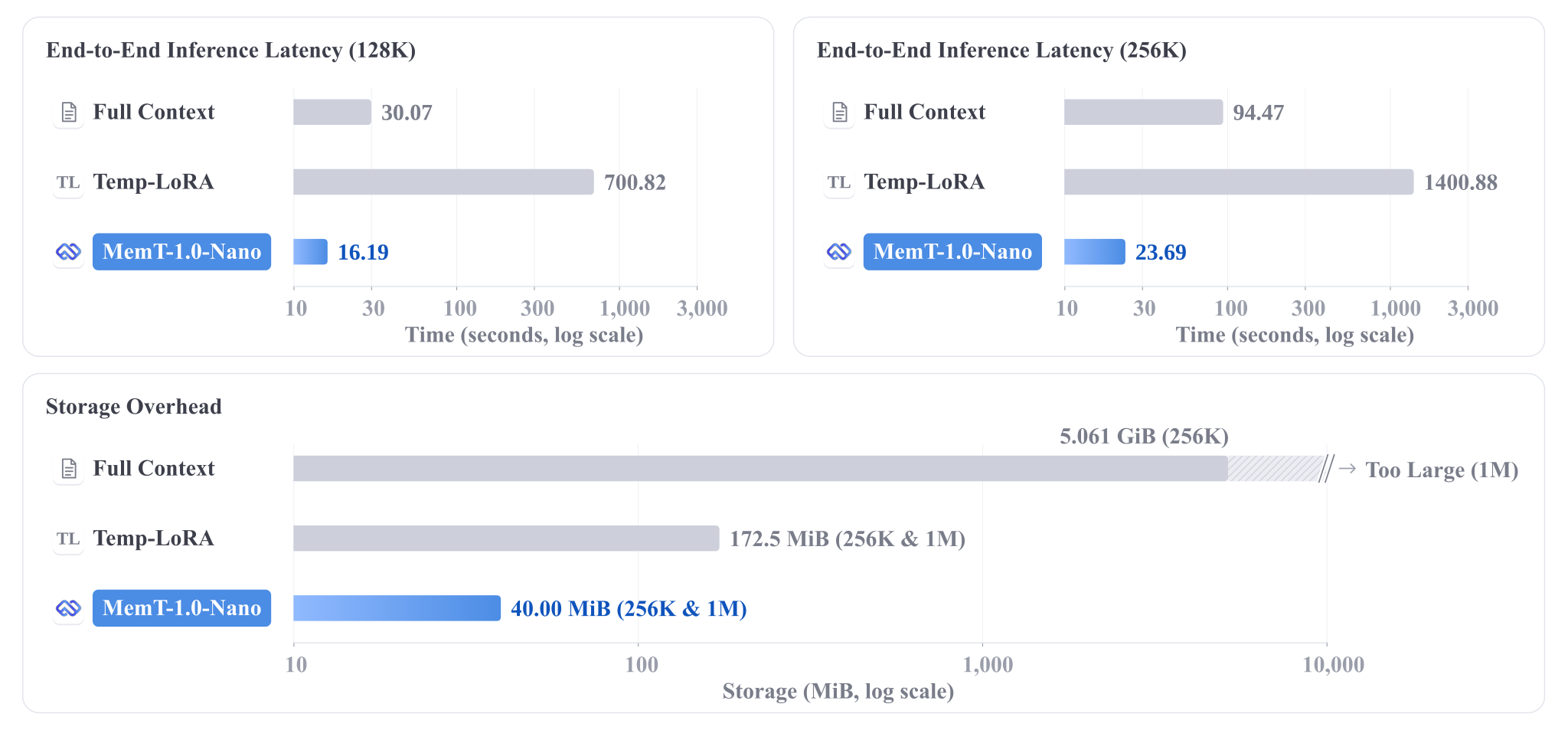
Task: Click the End-to-End Inference Latency (256K) title
Action: tap(1001, 51)
